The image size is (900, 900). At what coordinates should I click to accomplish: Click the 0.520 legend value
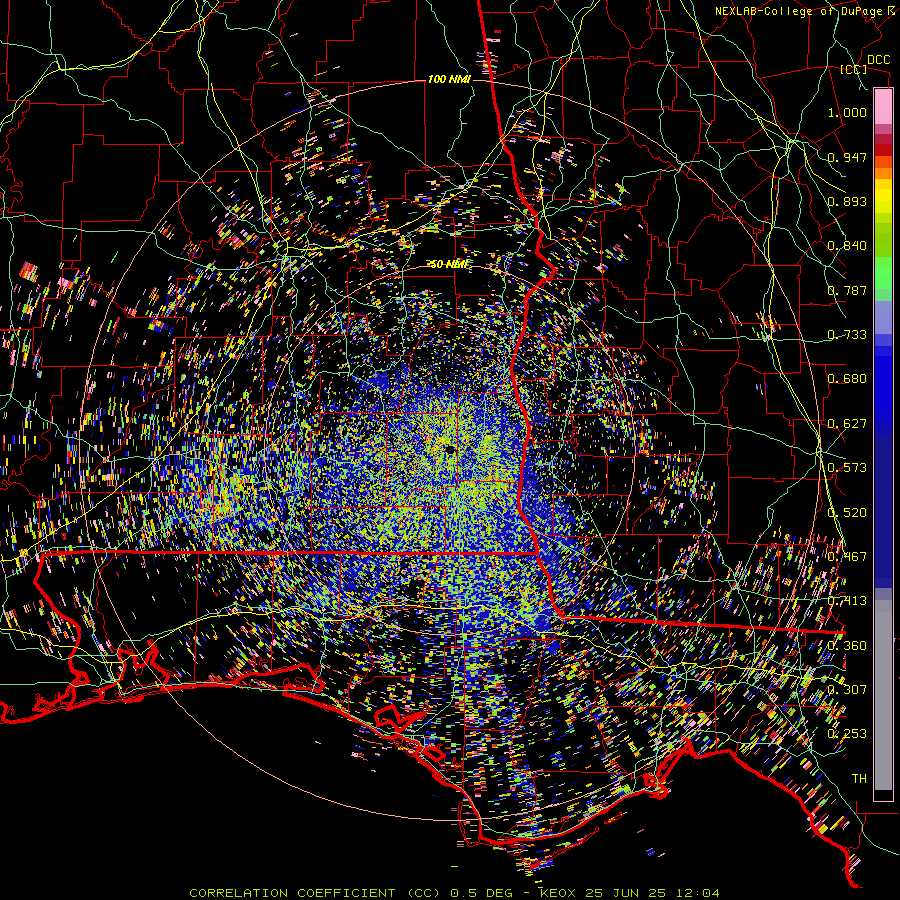pos(847,513)
